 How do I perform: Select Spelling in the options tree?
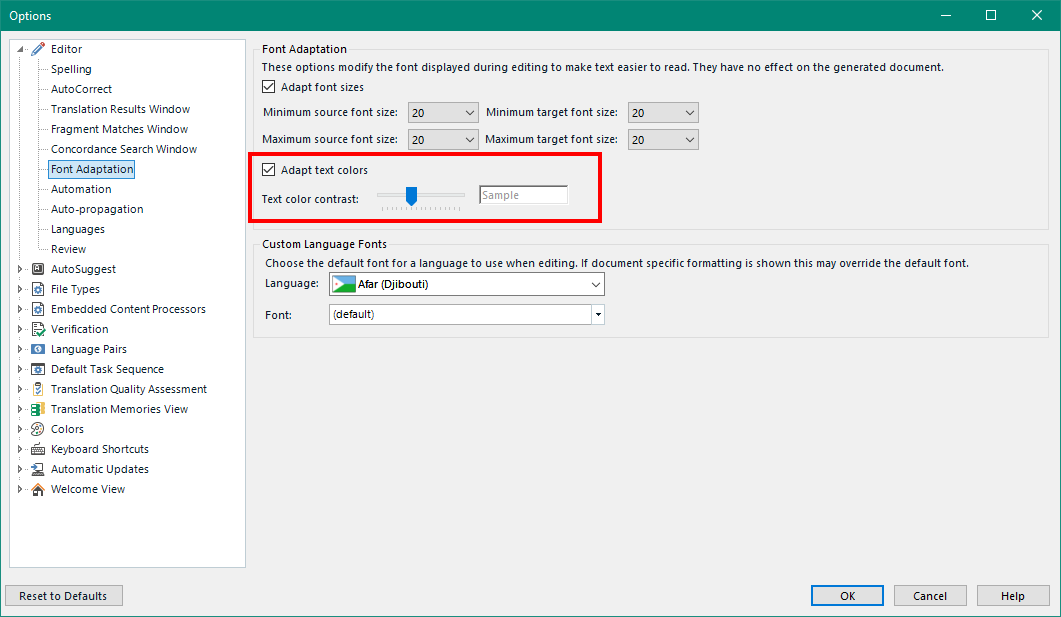click(71, 69)
